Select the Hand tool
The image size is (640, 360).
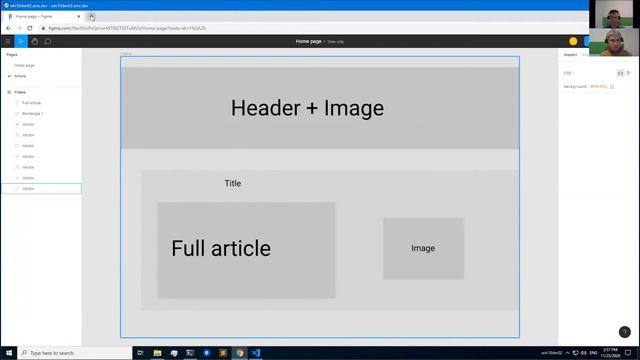coord(35,41)
